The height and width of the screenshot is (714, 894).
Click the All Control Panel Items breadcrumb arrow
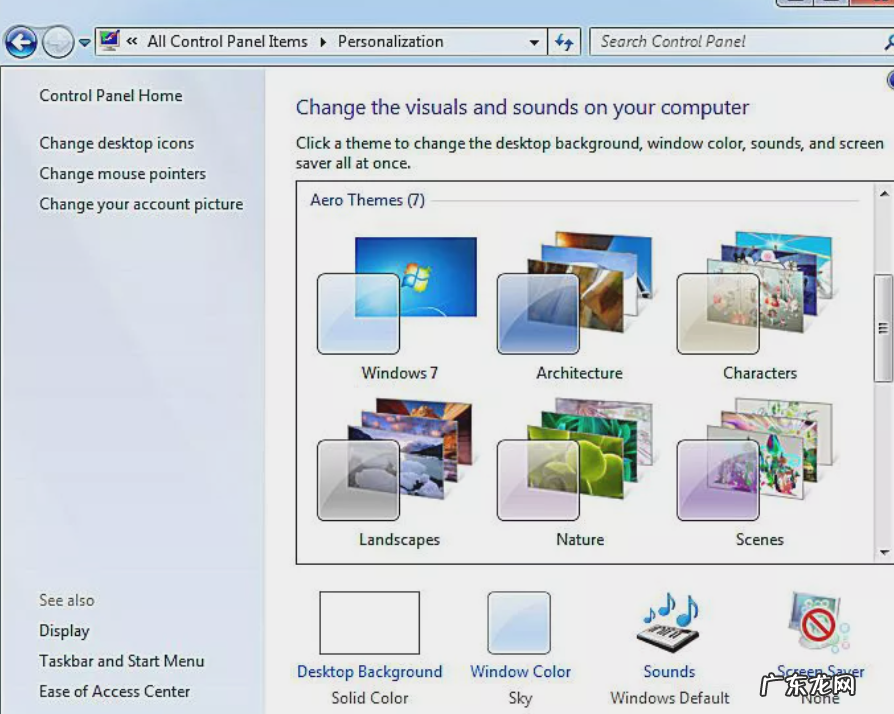pyautogui.click(x=323, y=41)
